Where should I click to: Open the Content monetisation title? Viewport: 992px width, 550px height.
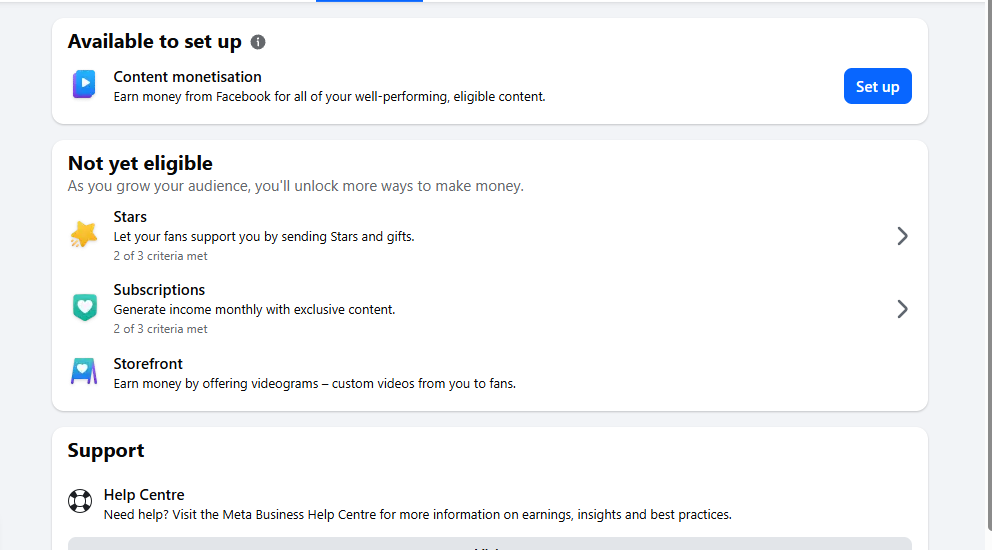187,77
